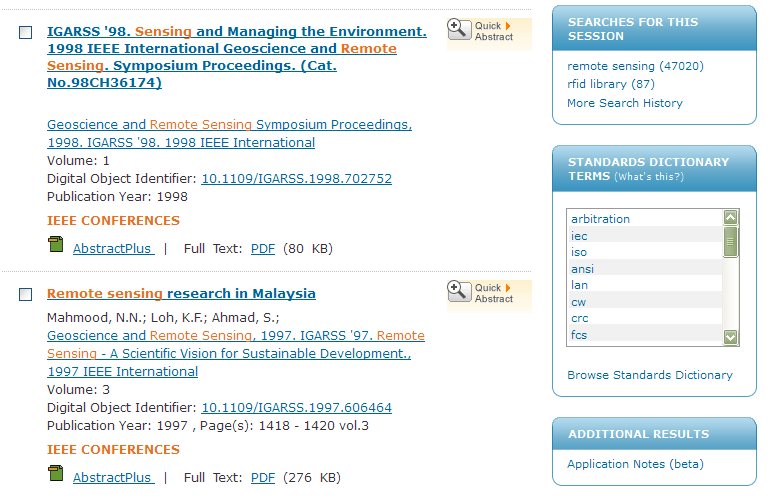
Task: Click the standards terms list scrollbar thumb
Action: [731, 242]
